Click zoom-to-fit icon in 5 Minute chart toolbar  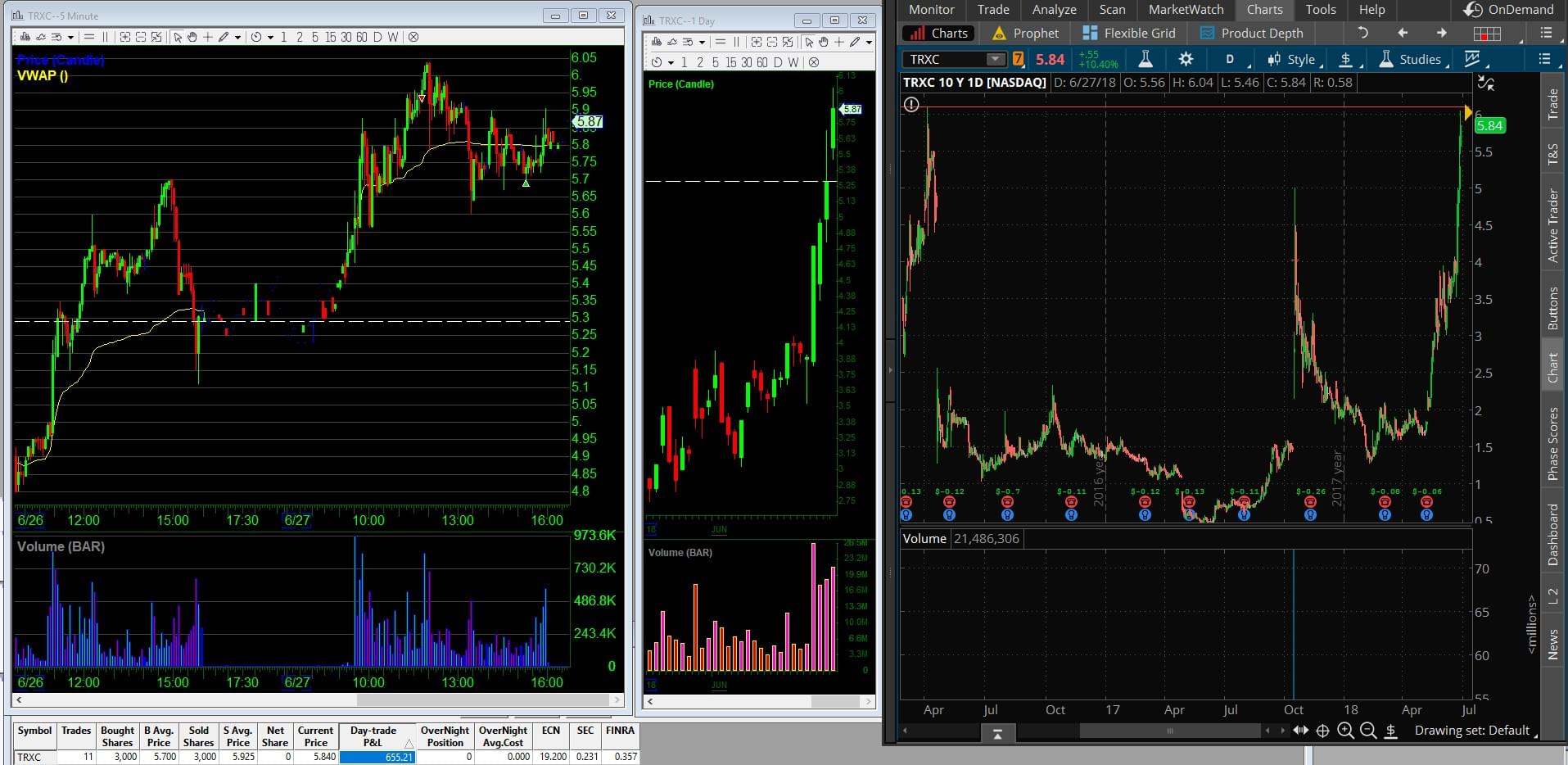tap(156, 37)
